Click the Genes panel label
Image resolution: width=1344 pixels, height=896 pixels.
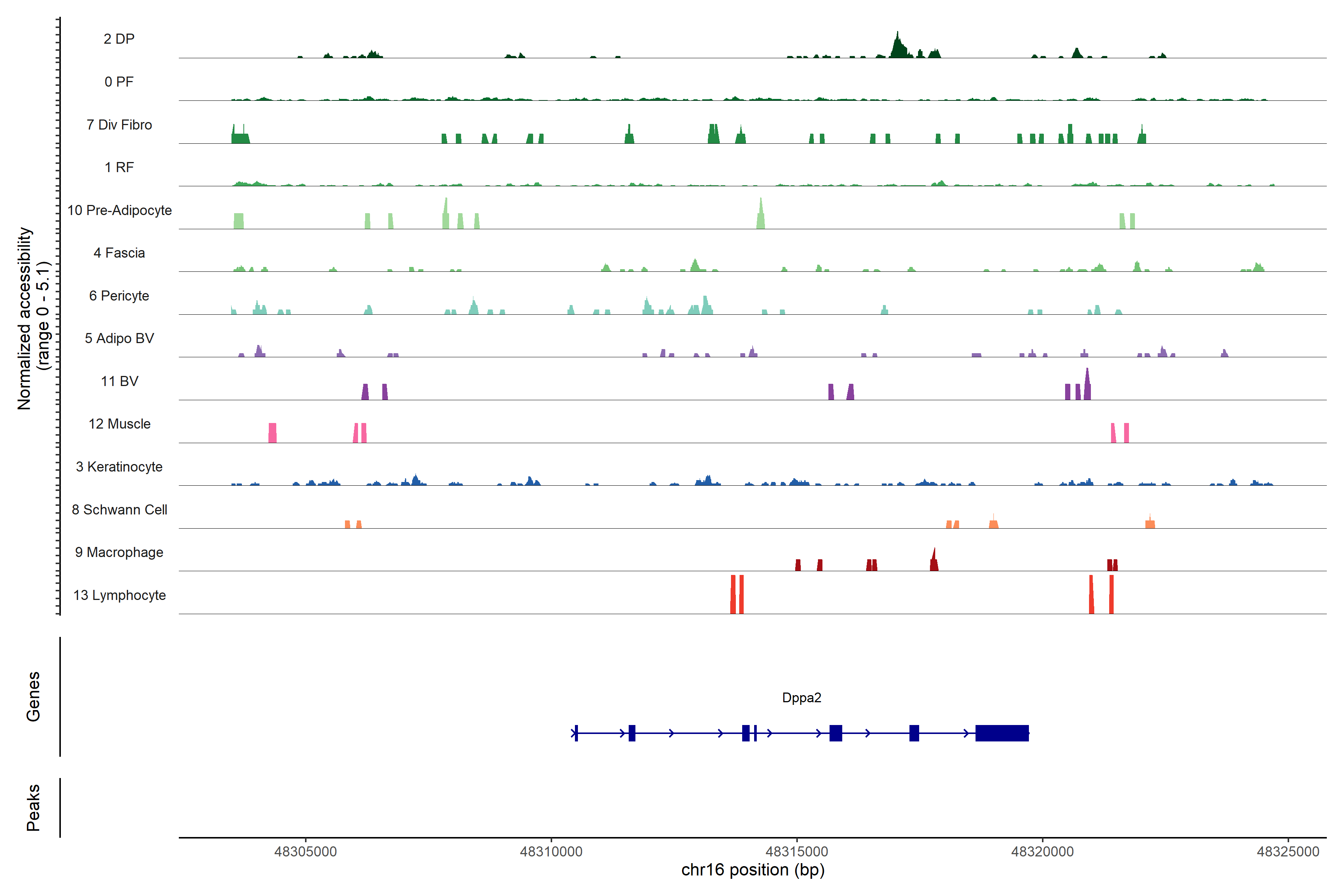coord(33,697)
